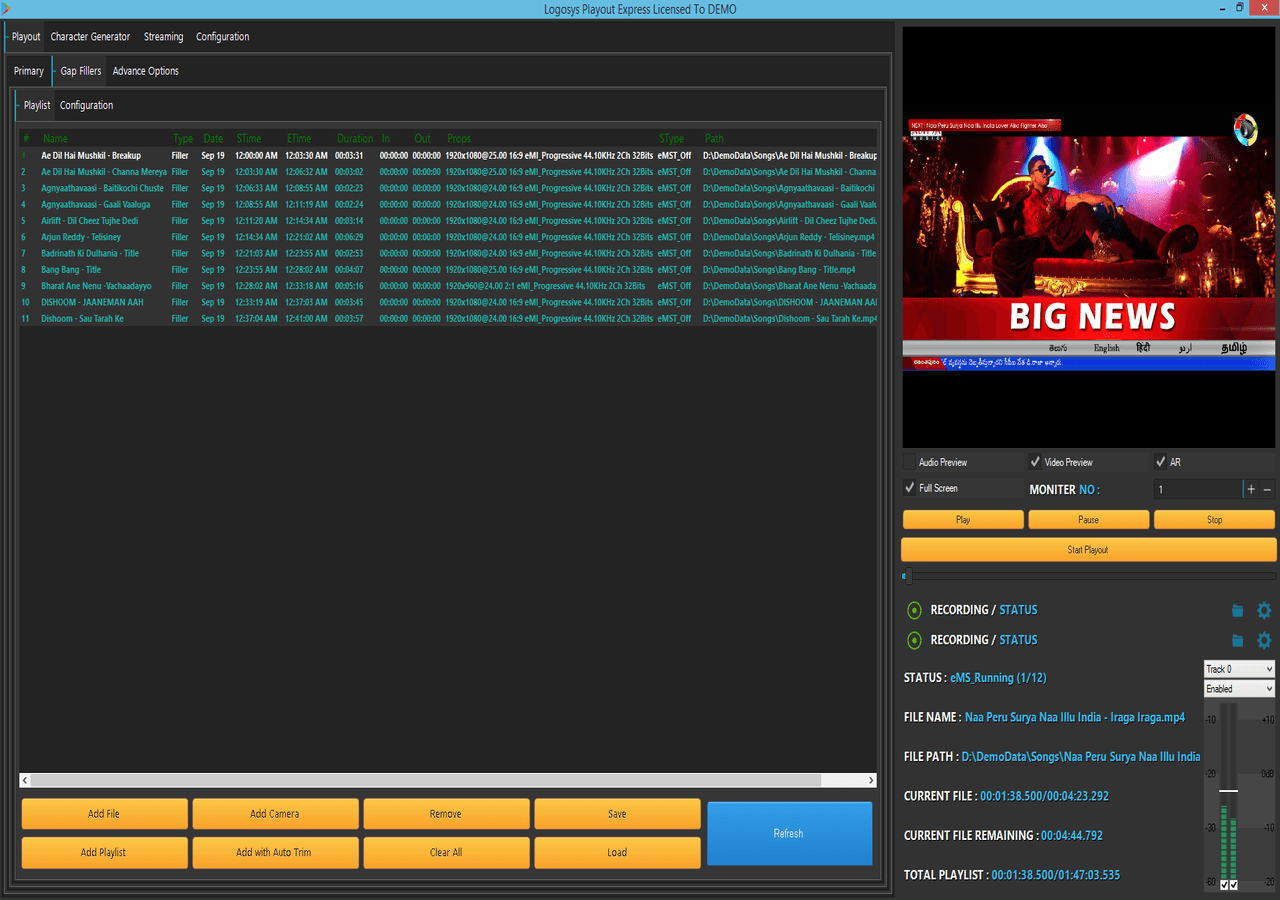Open the Track 0 dropdown
The height and width of the screenshot is (900, 1280).
click(x=1239, y=669)
